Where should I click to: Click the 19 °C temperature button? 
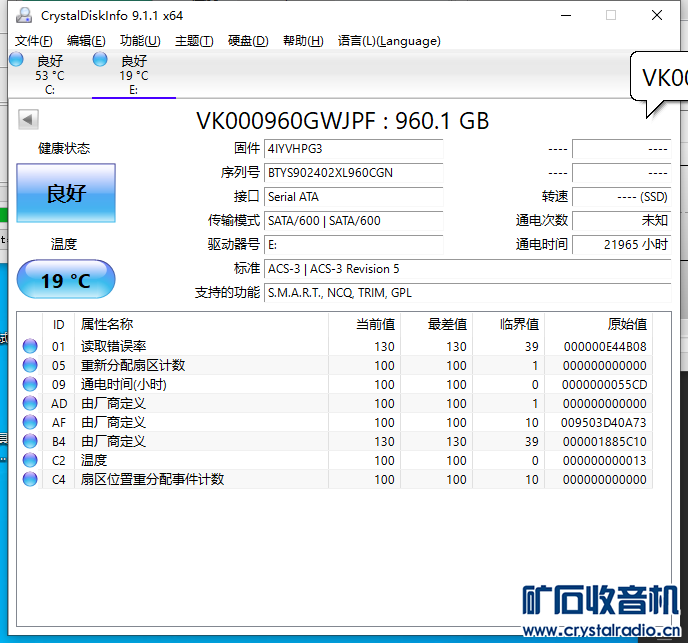coord(66,280)
